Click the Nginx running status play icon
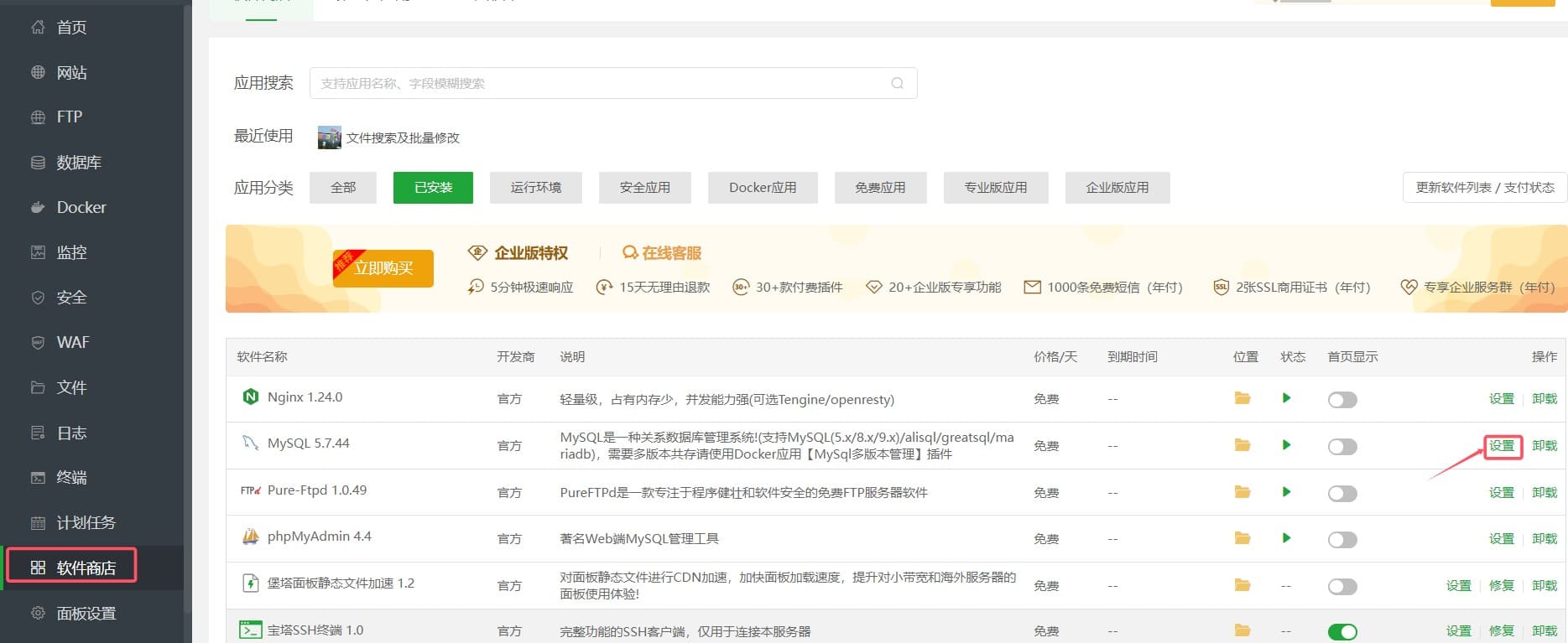This screenshot has width=1568, height=643. (x=1286, y=398)
